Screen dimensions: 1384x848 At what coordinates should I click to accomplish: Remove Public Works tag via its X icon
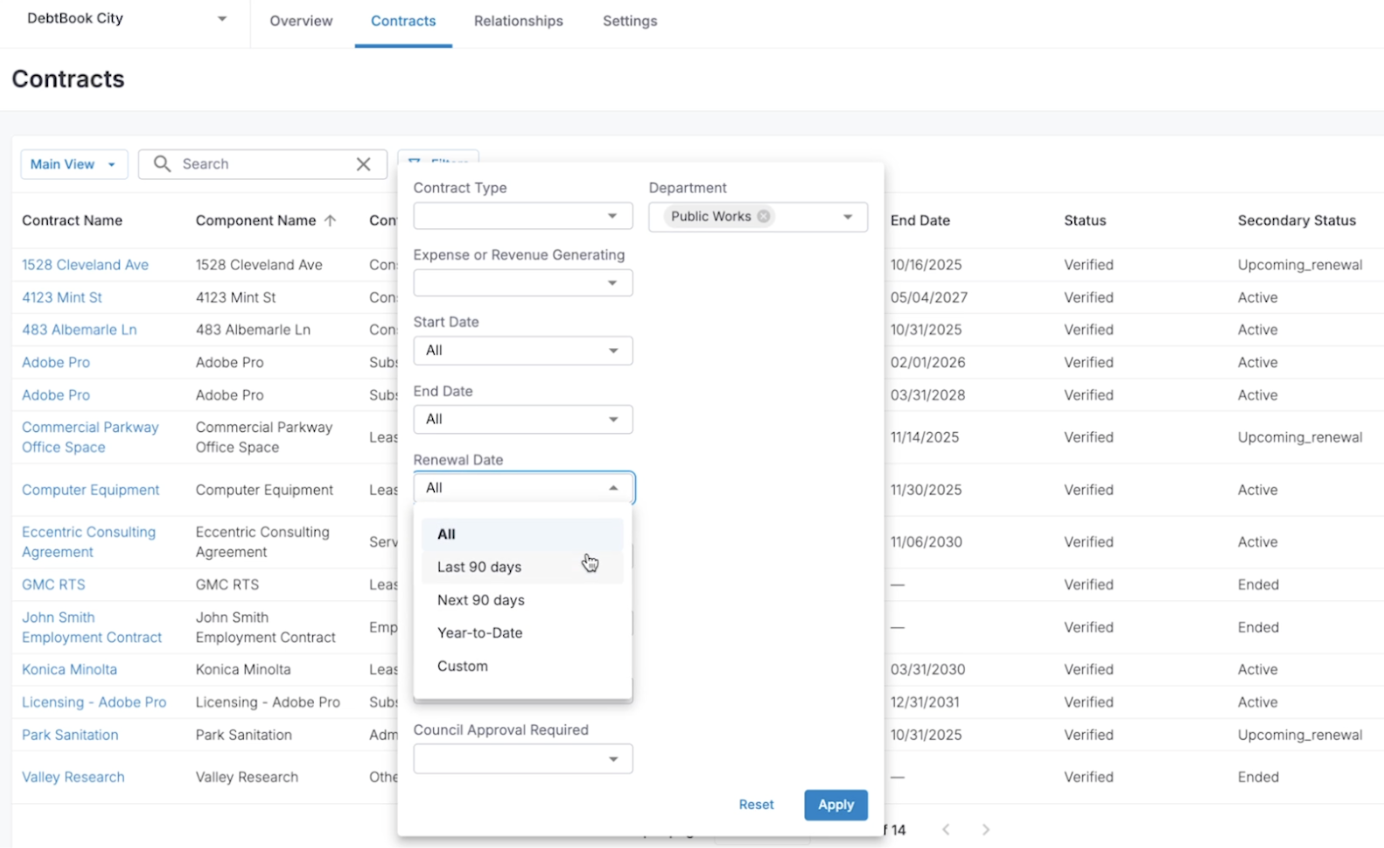tap(763, 215)
